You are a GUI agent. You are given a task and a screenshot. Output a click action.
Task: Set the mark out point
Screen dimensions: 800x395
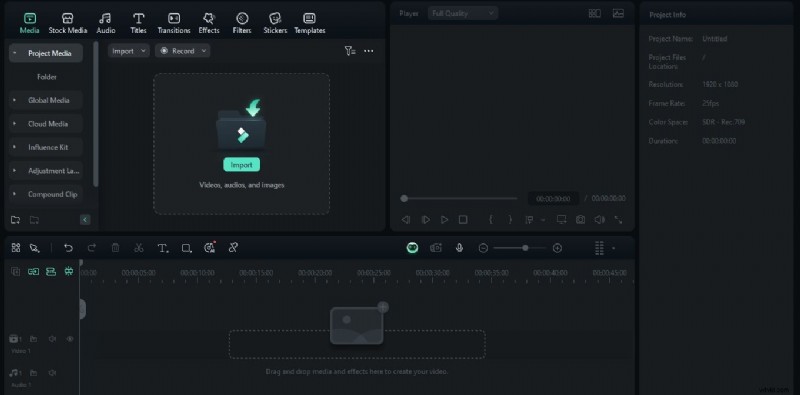[x=510, y=219]
